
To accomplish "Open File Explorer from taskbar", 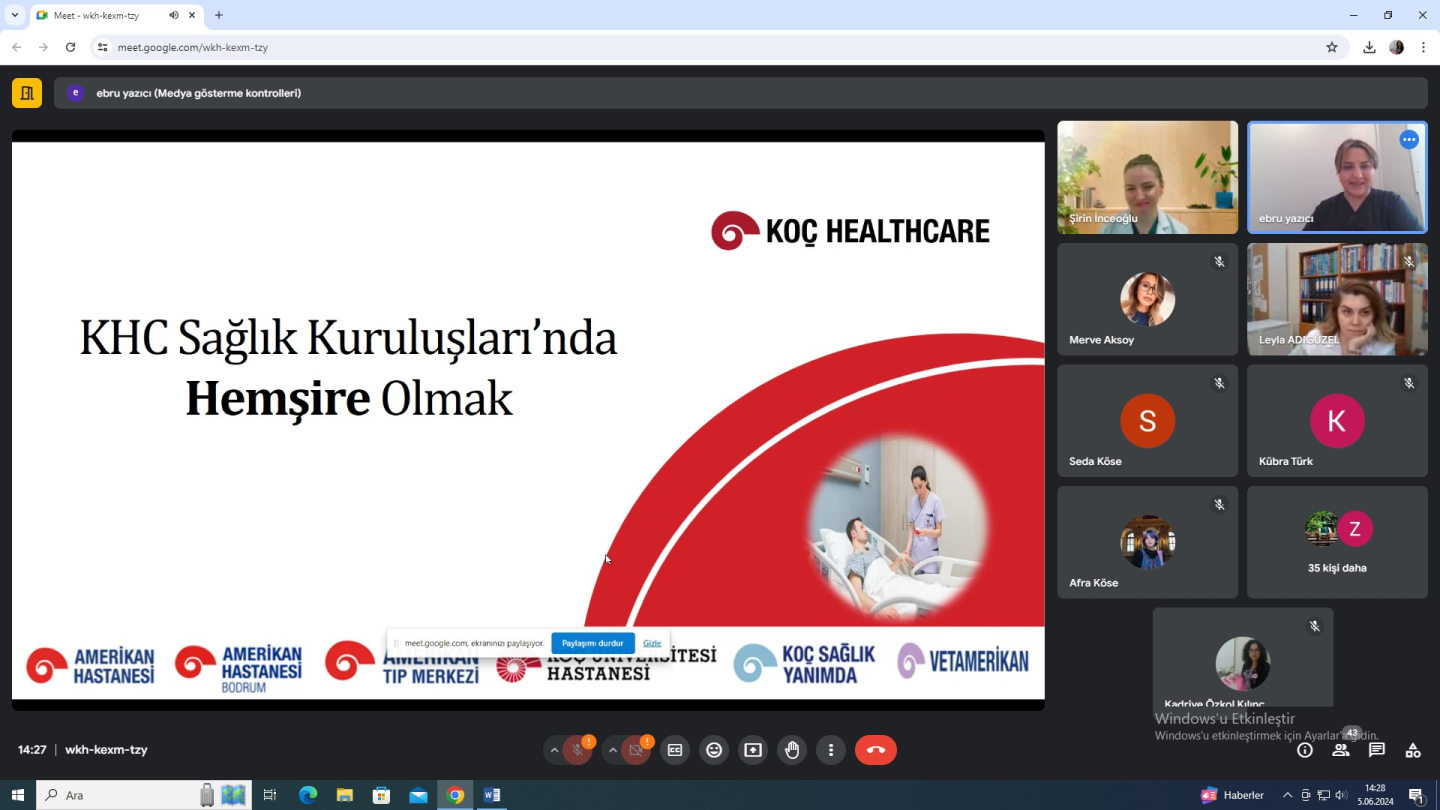I will [x=344, y=795].
